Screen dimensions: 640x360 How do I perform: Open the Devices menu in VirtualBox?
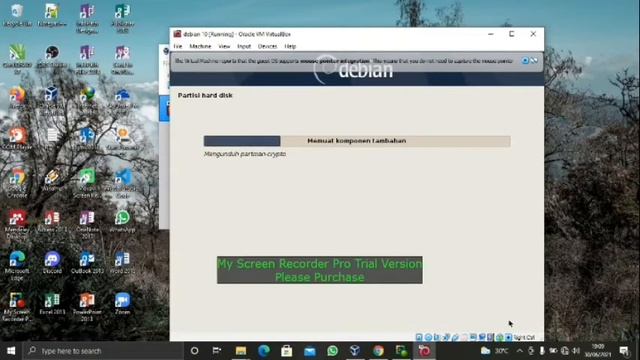click(267, 47)
